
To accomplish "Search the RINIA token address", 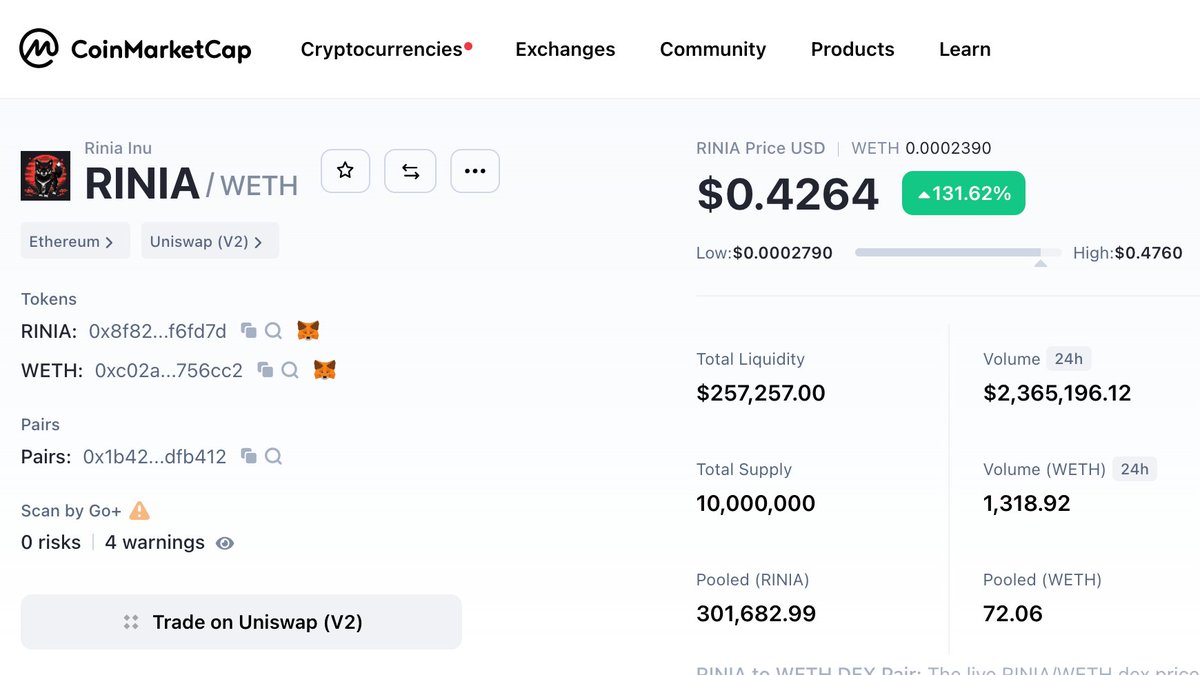I will [x=273, y=331].
